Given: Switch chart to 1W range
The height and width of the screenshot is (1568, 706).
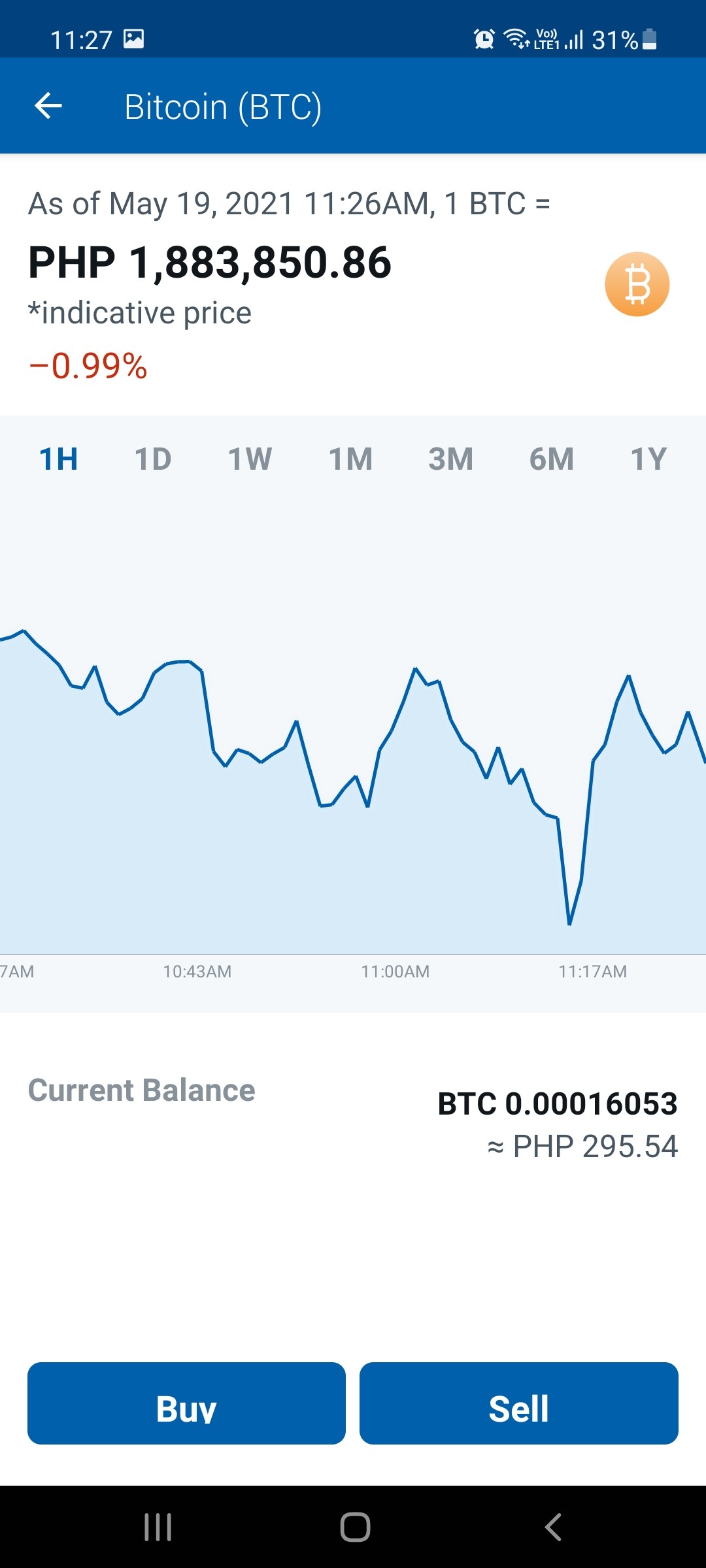Looking at the screenshot, I should (250, 459).
